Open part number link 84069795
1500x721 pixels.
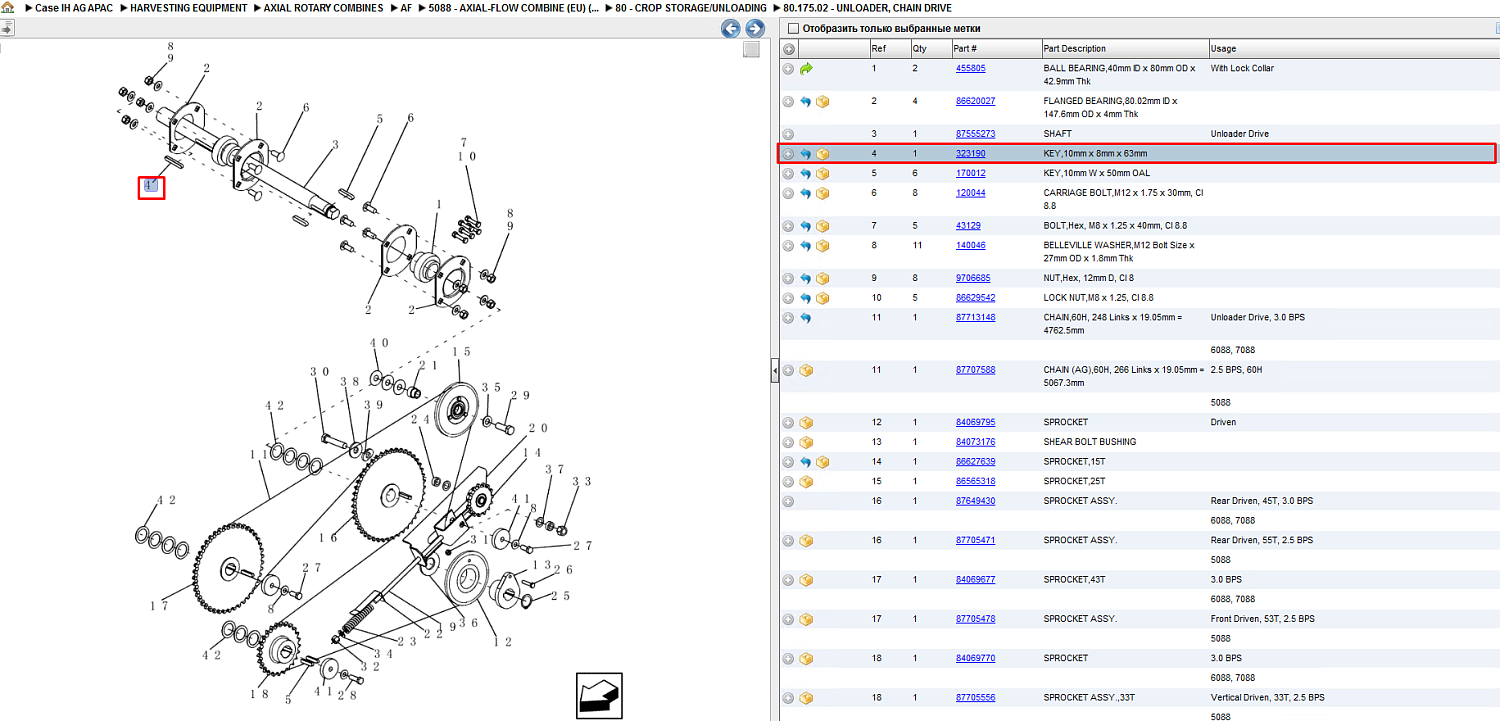975,422
